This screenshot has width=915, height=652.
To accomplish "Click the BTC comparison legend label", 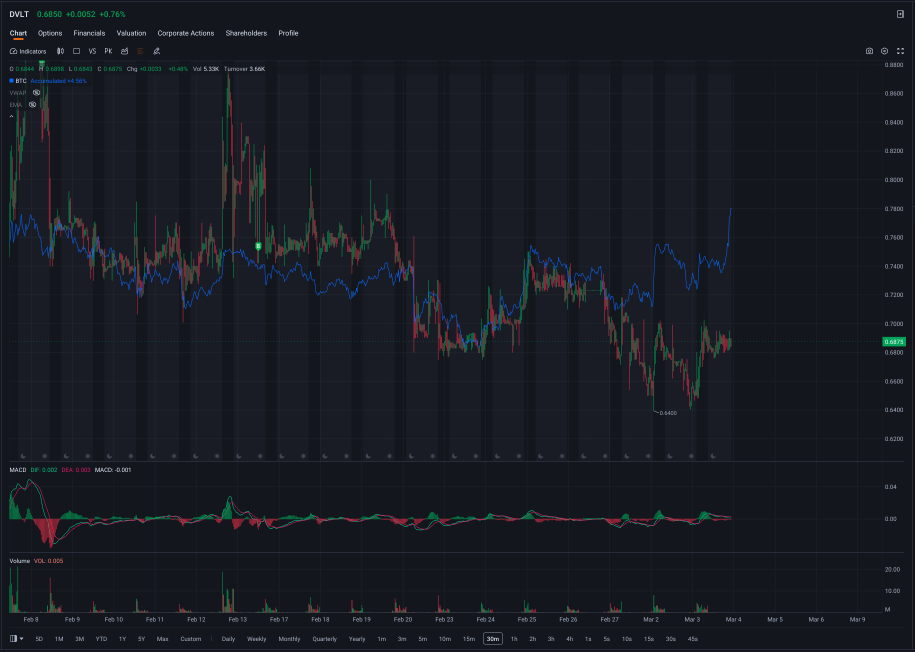I will point(20,81).
